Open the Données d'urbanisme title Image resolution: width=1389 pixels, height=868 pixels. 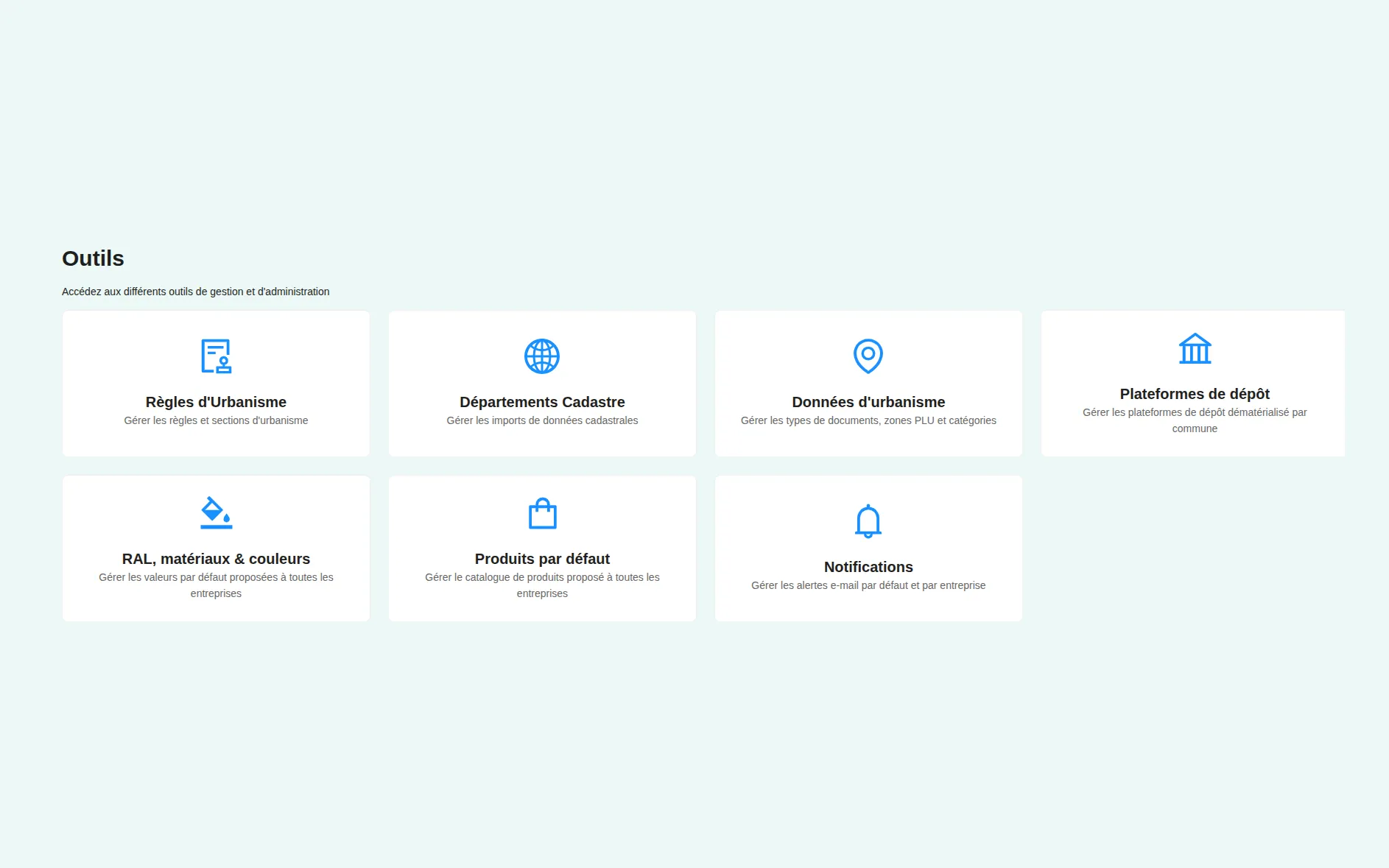(x=868, y=402)
